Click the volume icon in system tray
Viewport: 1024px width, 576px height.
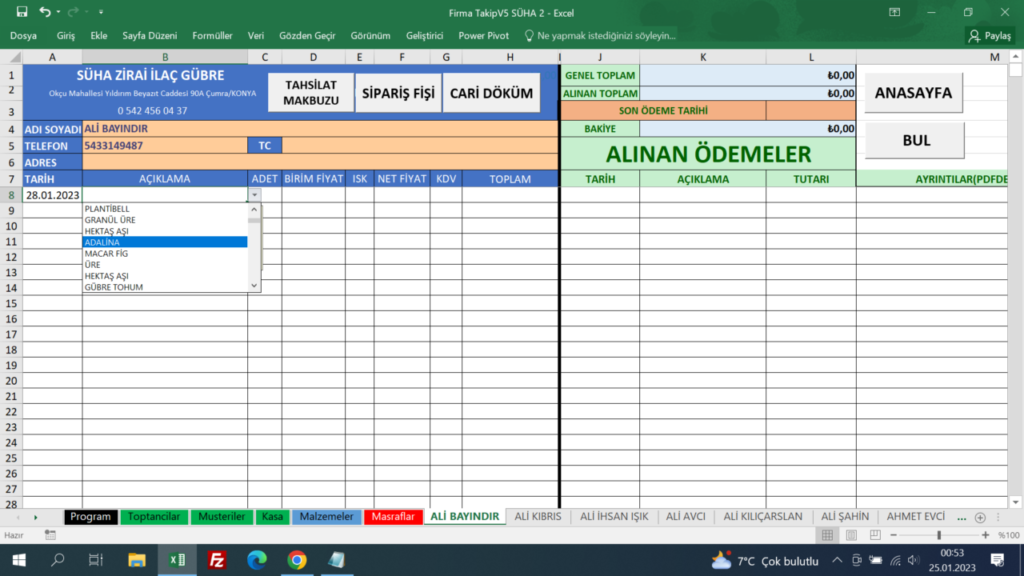(x=913, y=560)
